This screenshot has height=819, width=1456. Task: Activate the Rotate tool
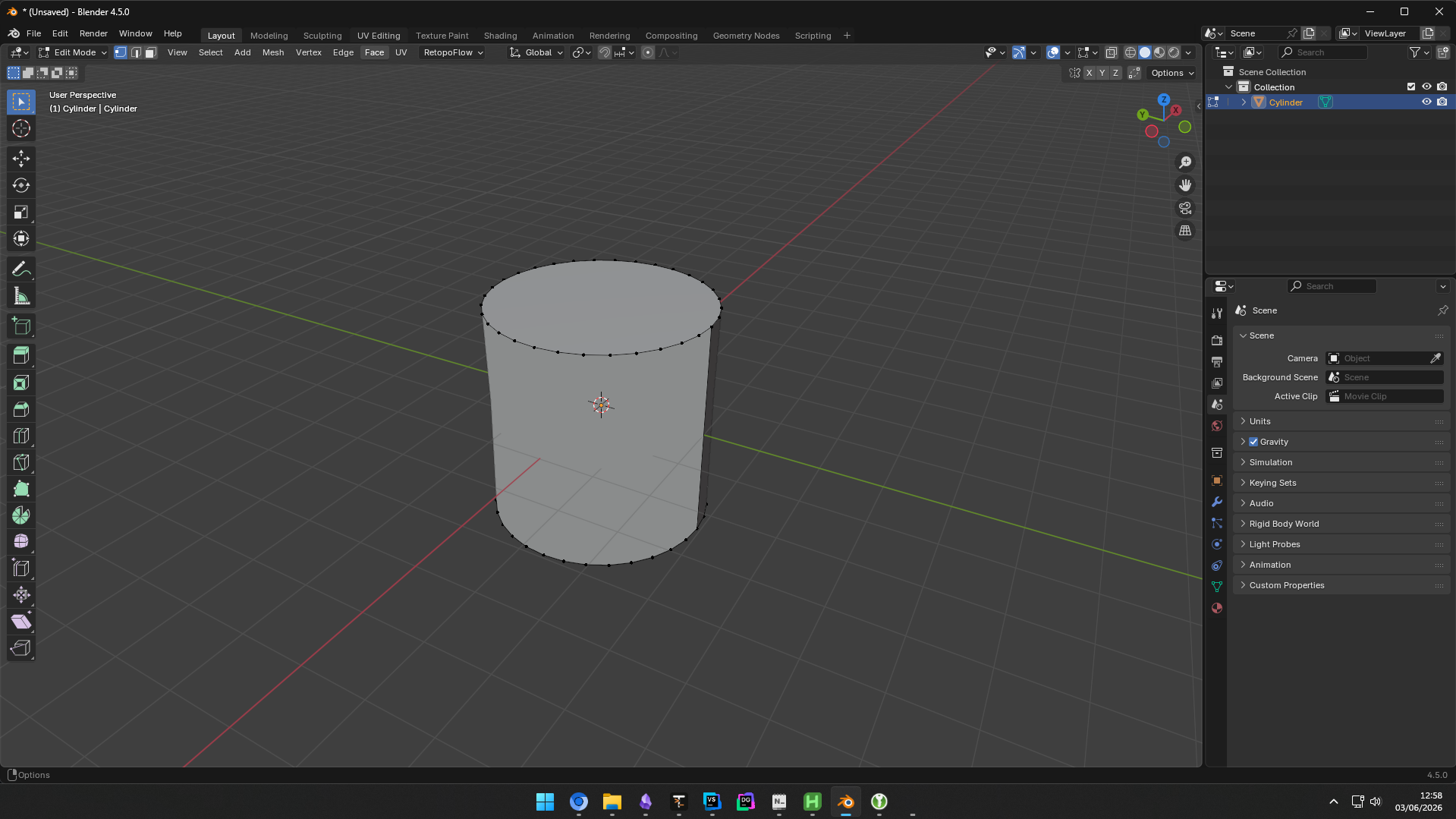pos(21,185)
